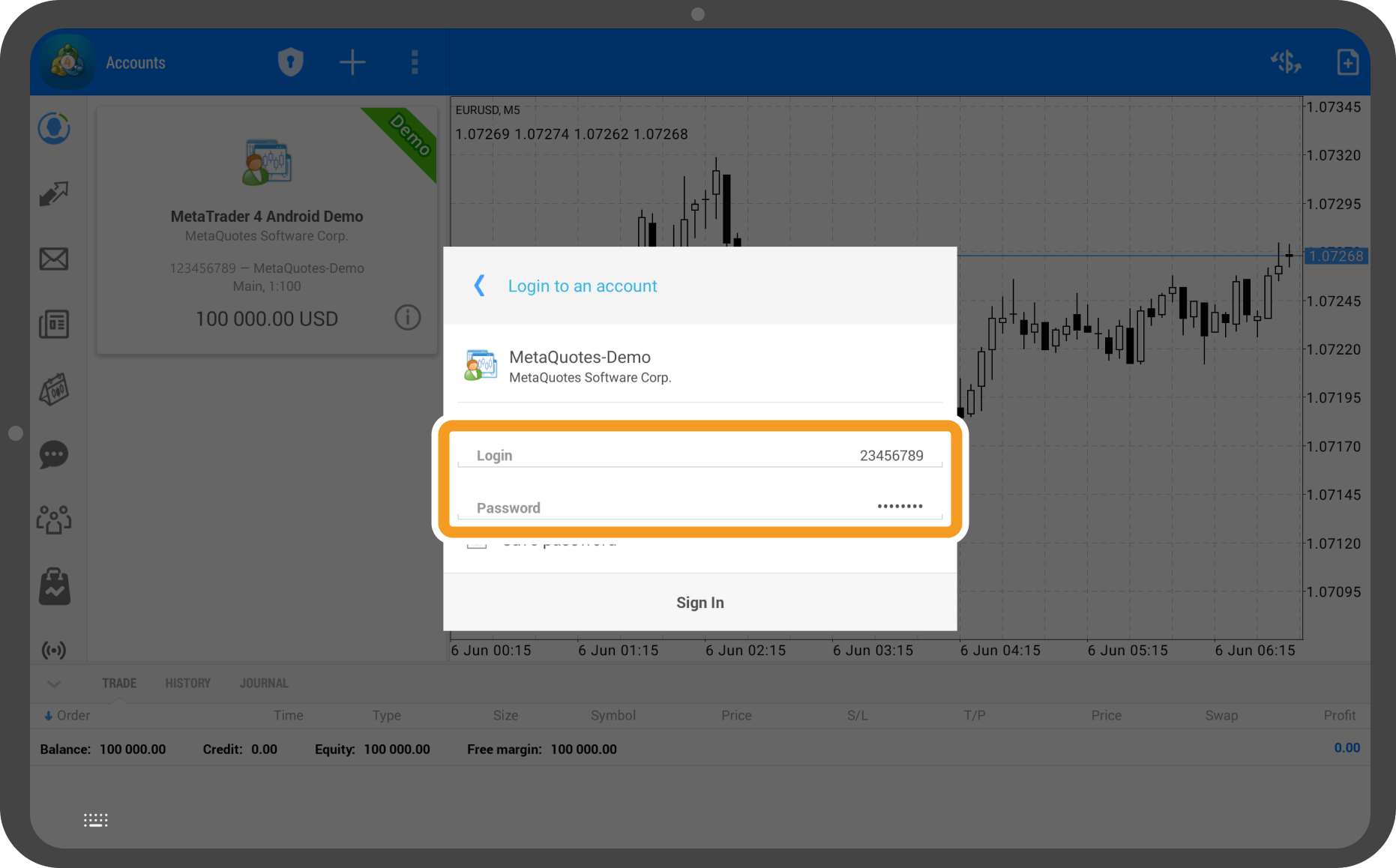The width and height of the screenshot is (1396, 868).
Task: Open the Chat bubble sidebar icon
Action: tap(54, 454)
